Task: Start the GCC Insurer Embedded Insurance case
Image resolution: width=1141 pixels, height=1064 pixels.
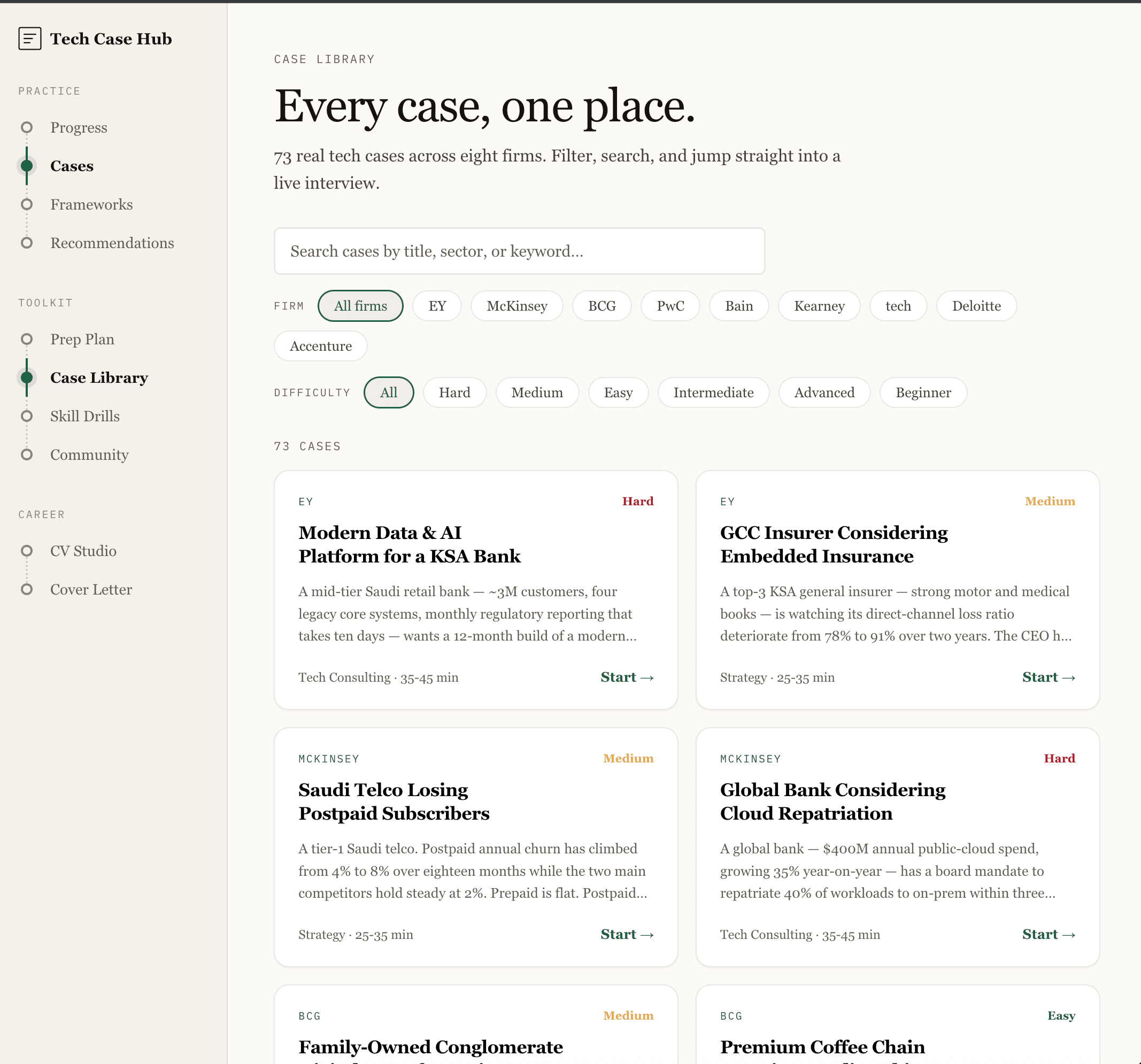Action: click(1049, 677)
